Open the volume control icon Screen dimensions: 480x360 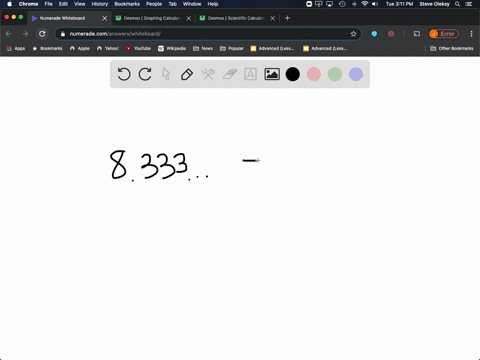[x=375, y=4]
